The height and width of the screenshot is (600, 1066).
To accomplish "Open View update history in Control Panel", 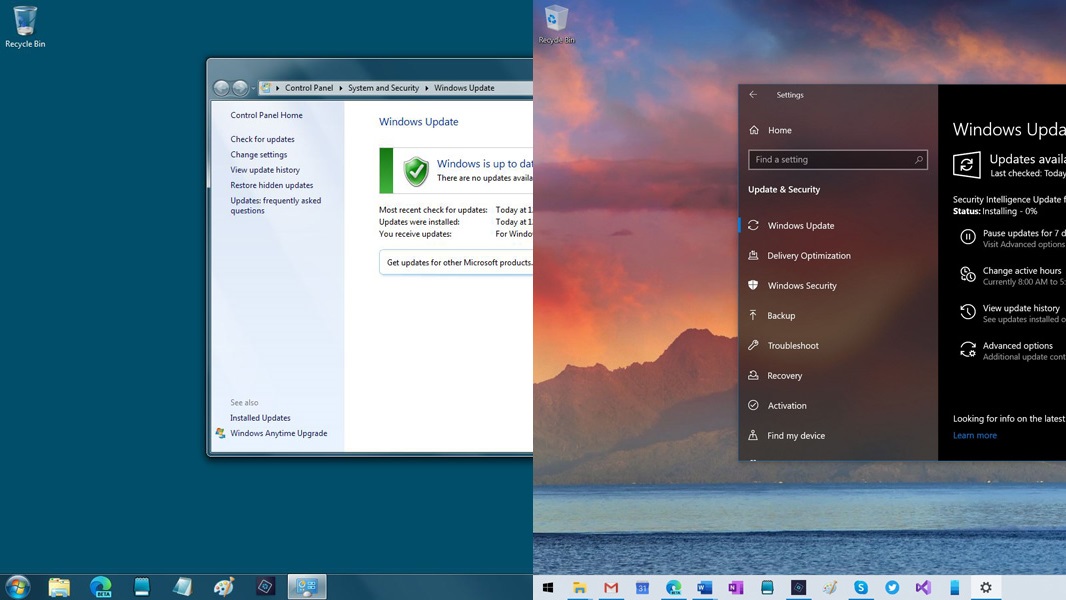I will pyautogui.click(x=265, y=170).
